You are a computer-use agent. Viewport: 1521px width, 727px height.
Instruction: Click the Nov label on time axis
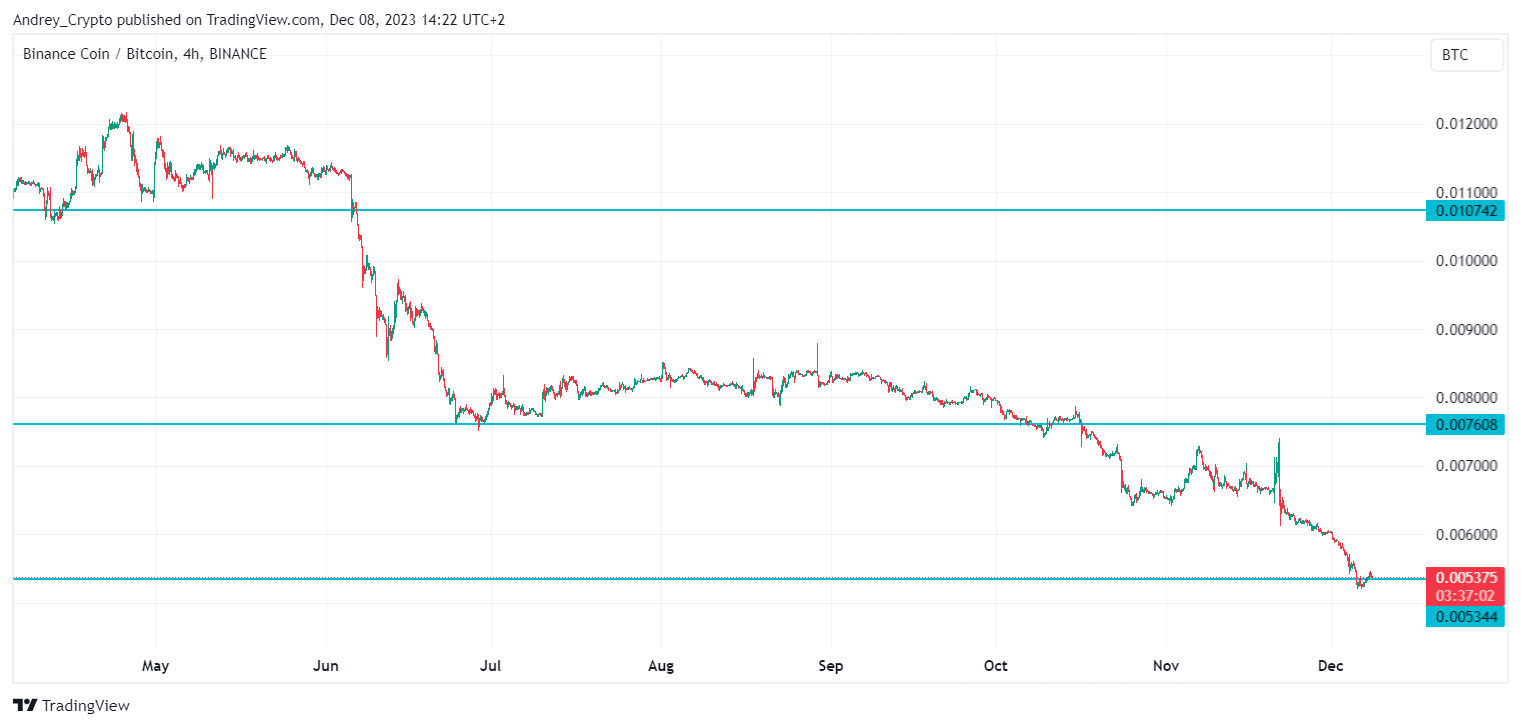(1166, 665)
